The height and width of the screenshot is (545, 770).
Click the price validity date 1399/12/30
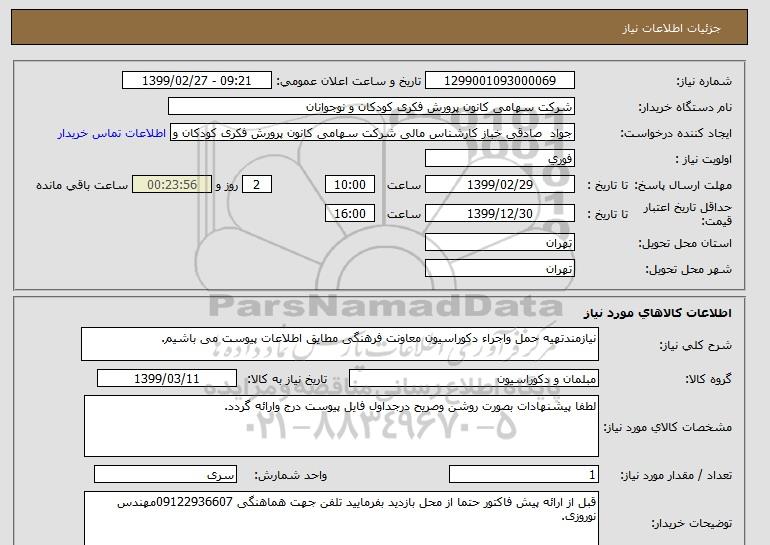(x=499, y=213)
